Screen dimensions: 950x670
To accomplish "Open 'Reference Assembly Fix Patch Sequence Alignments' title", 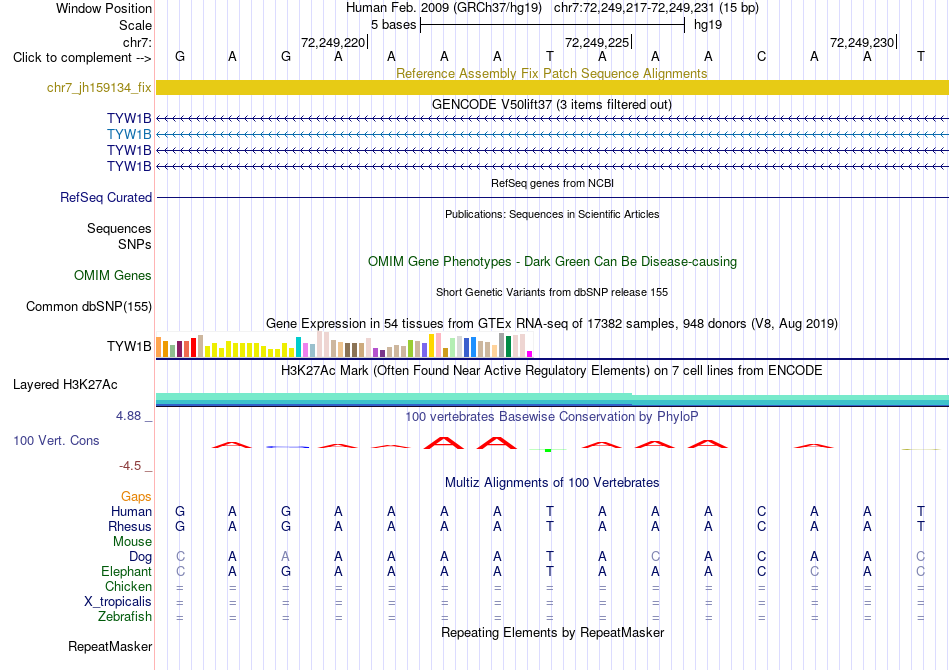I will [551, 73].
